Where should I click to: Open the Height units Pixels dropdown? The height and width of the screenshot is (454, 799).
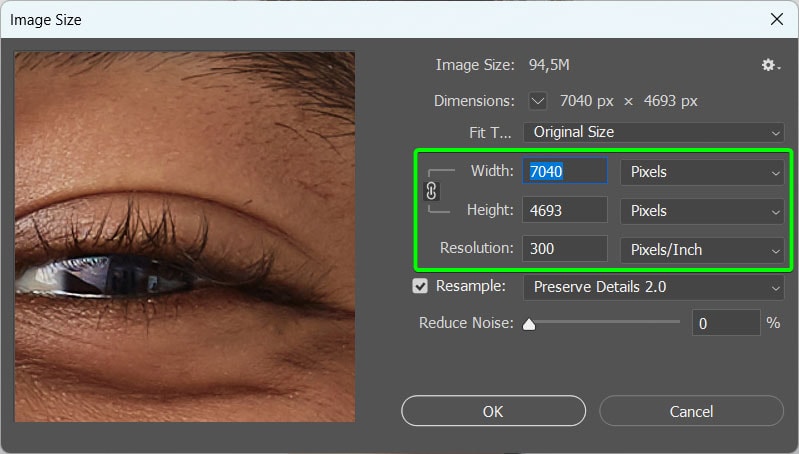point(702,211)
